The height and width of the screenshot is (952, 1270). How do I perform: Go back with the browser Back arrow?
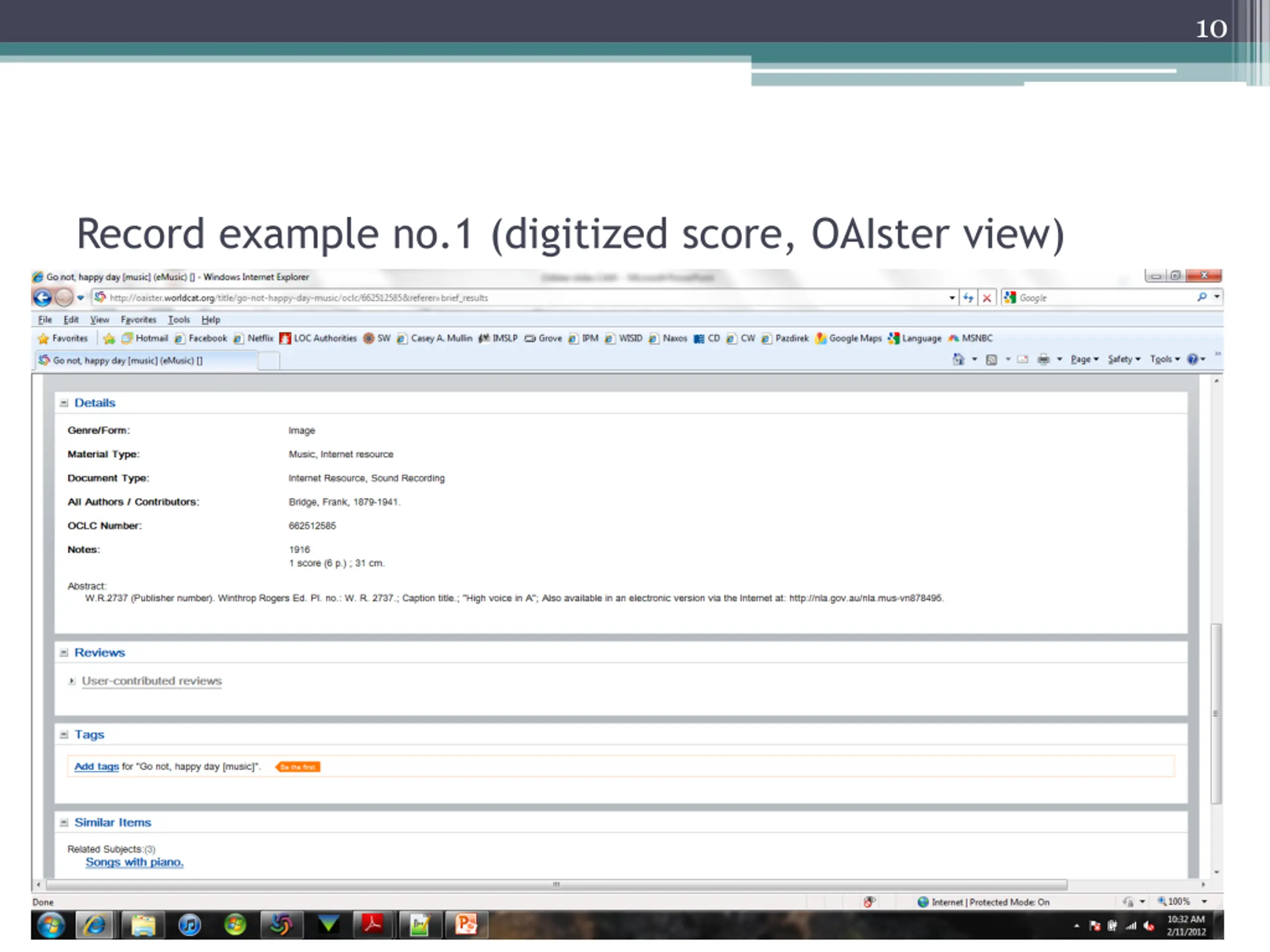tap(43, 297)
